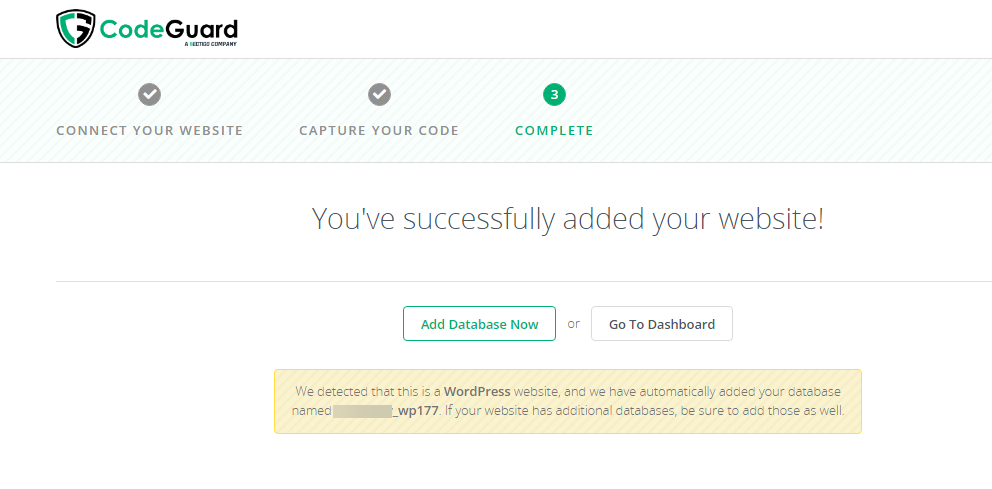Click the word "or" between the buttons

[573, 324]
